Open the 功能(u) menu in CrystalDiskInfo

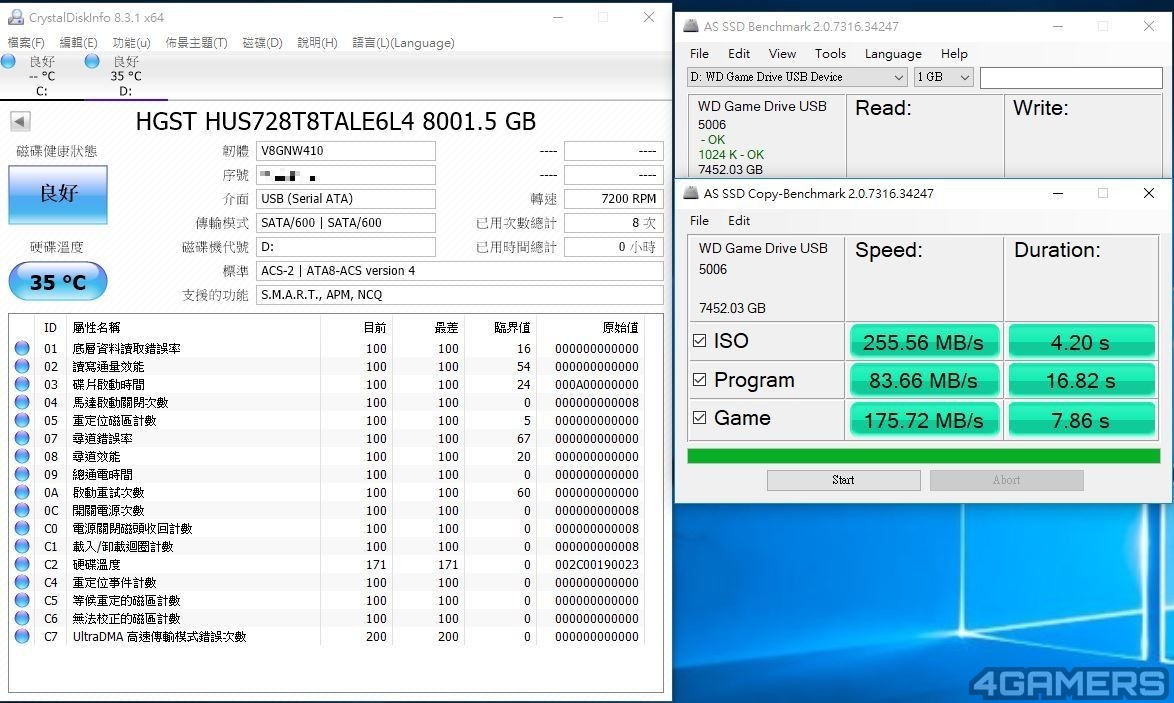(131, 43)
